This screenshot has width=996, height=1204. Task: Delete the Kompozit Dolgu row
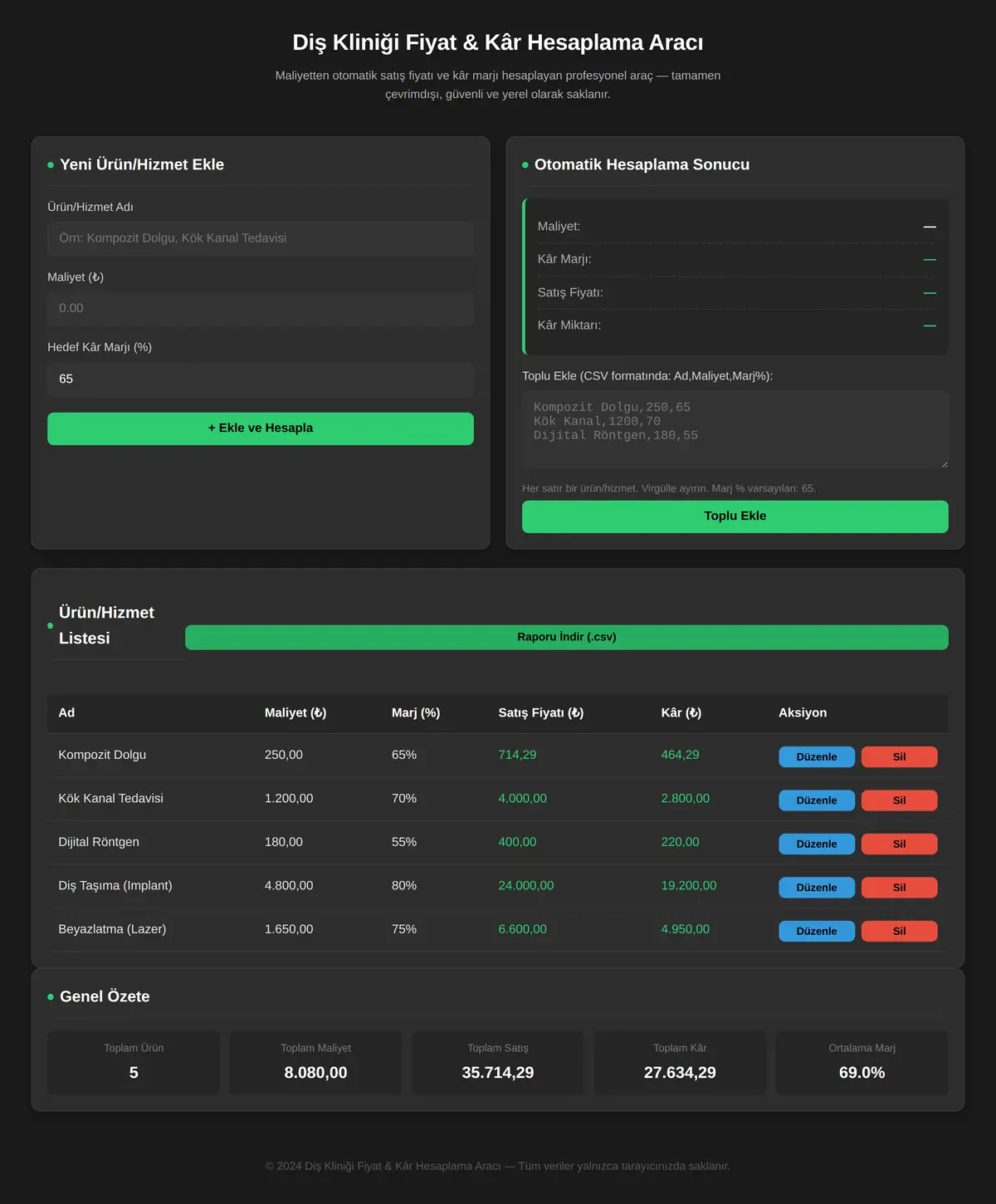(900, 756)
